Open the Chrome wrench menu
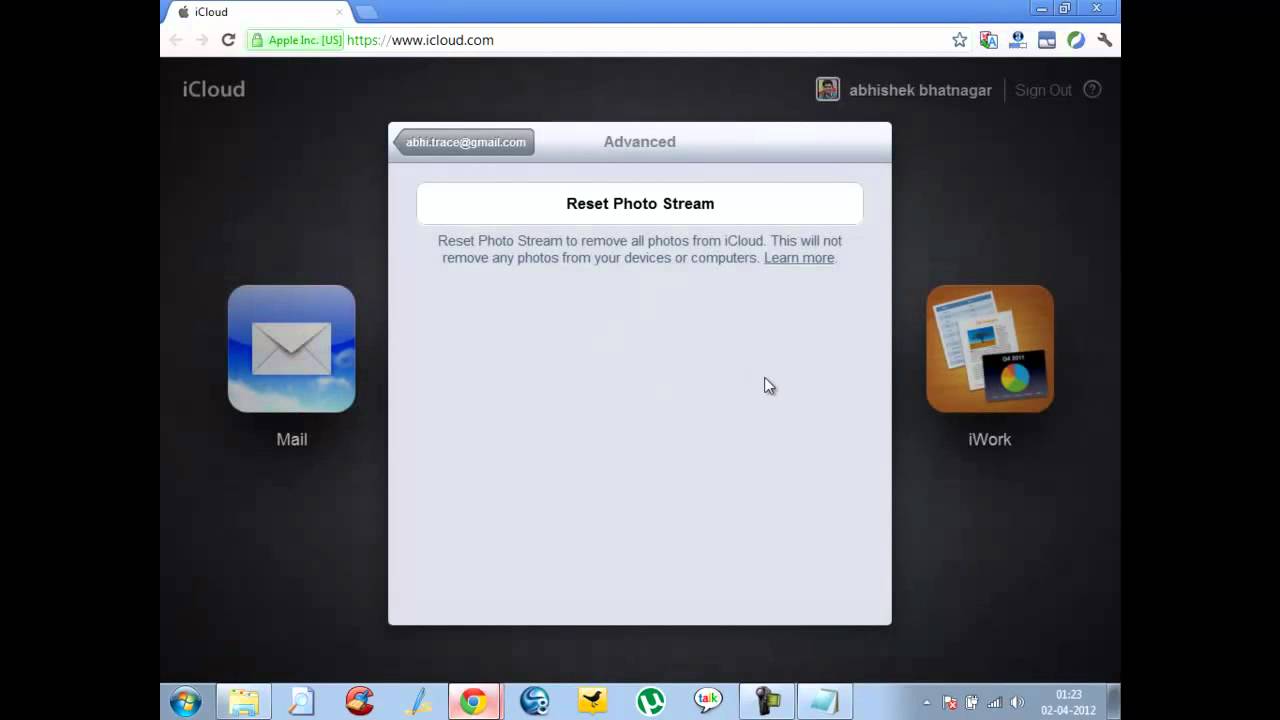Viewport: 1280px width, 720px height. coord(1105,40)
